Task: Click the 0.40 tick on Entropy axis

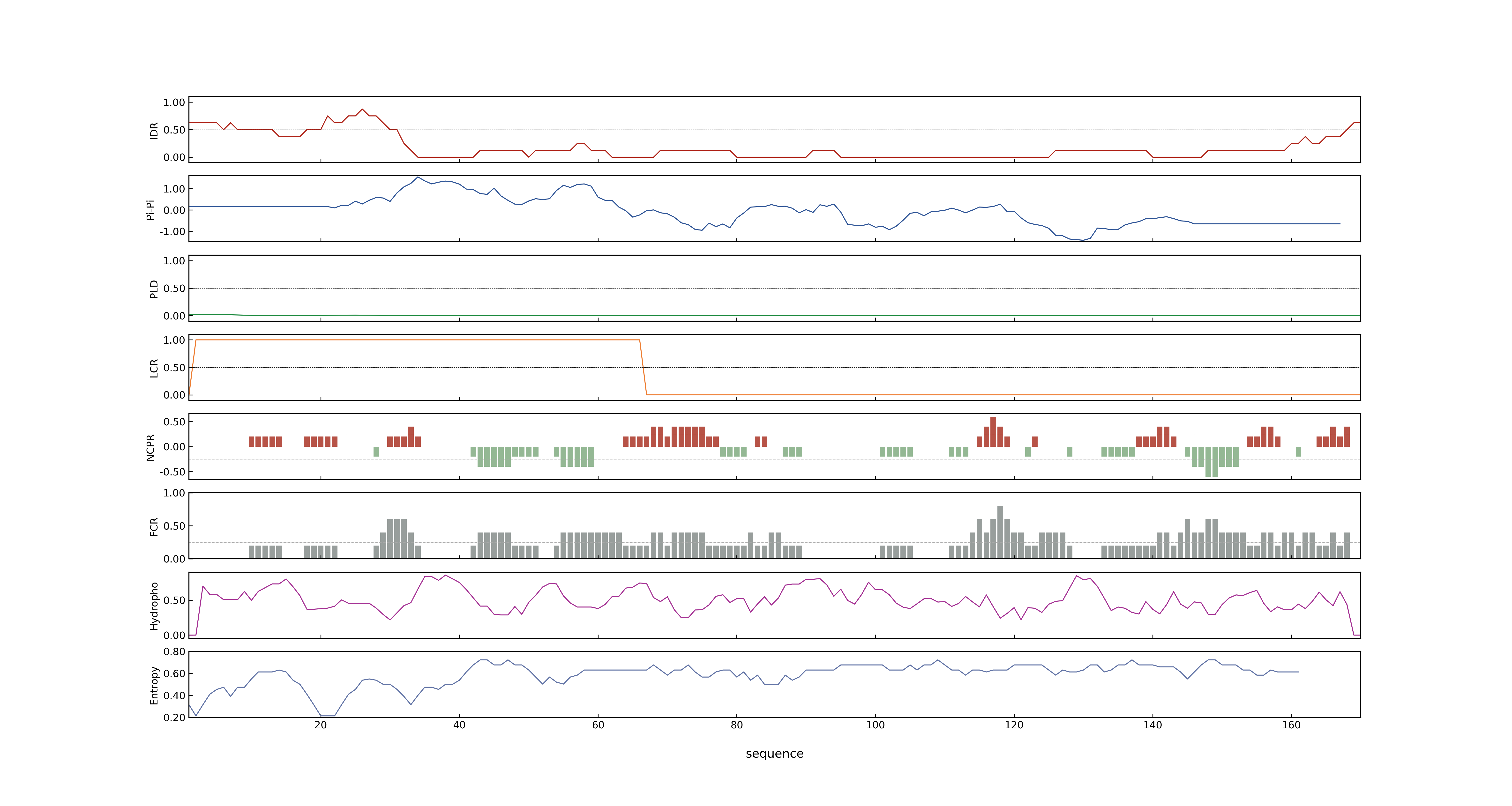Action: (x=174, y=696)
